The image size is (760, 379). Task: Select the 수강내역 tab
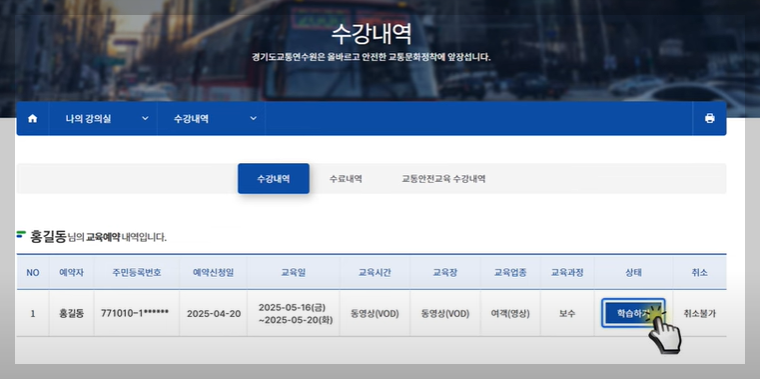point(273,178)
